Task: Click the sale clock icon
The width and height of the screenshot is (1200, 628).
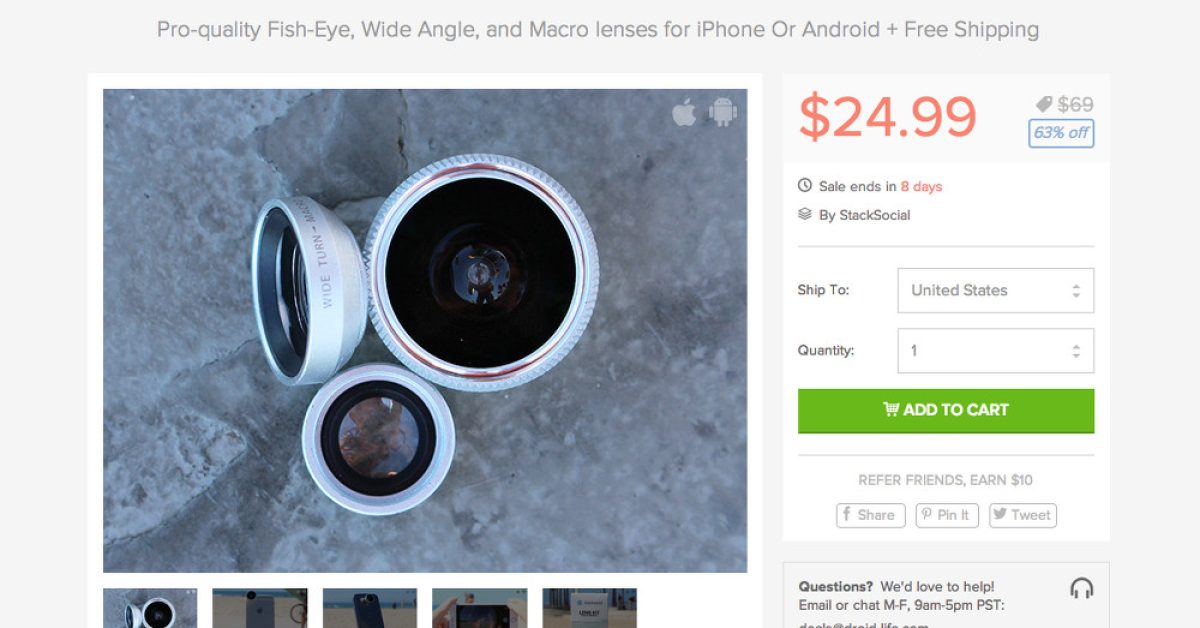Action: (x=805, y=186)
